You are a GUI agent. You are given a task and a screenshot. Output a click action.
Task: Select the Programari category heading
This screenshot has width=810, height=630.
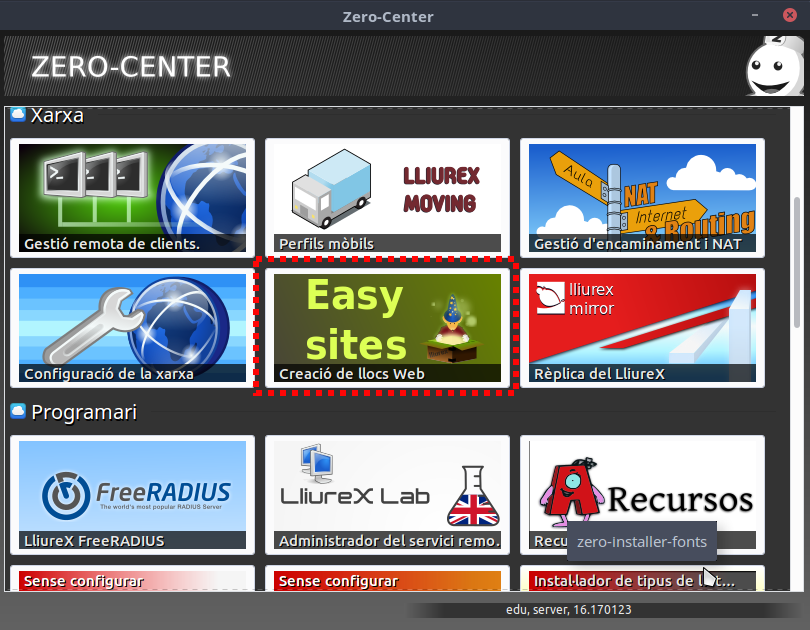[84, 412]
